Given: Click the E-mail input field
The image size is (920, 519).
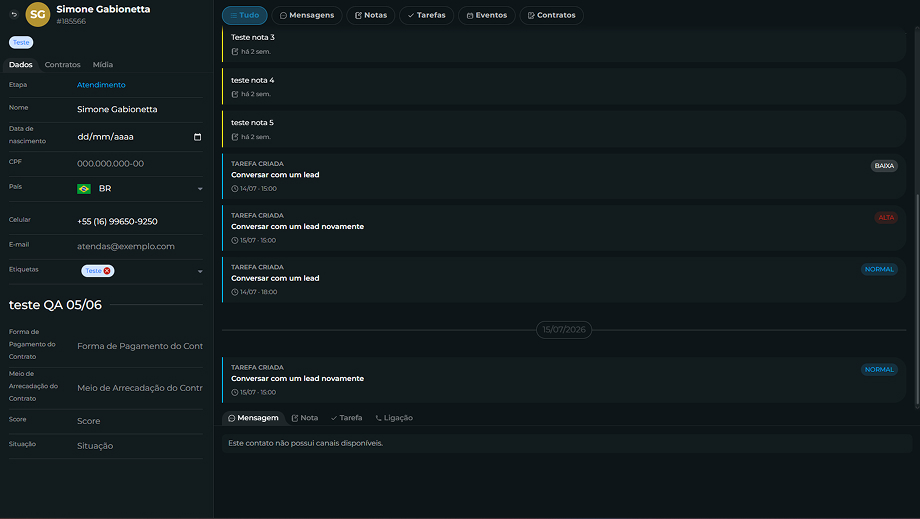Looking at the screenshot, I should click(140, 246).
